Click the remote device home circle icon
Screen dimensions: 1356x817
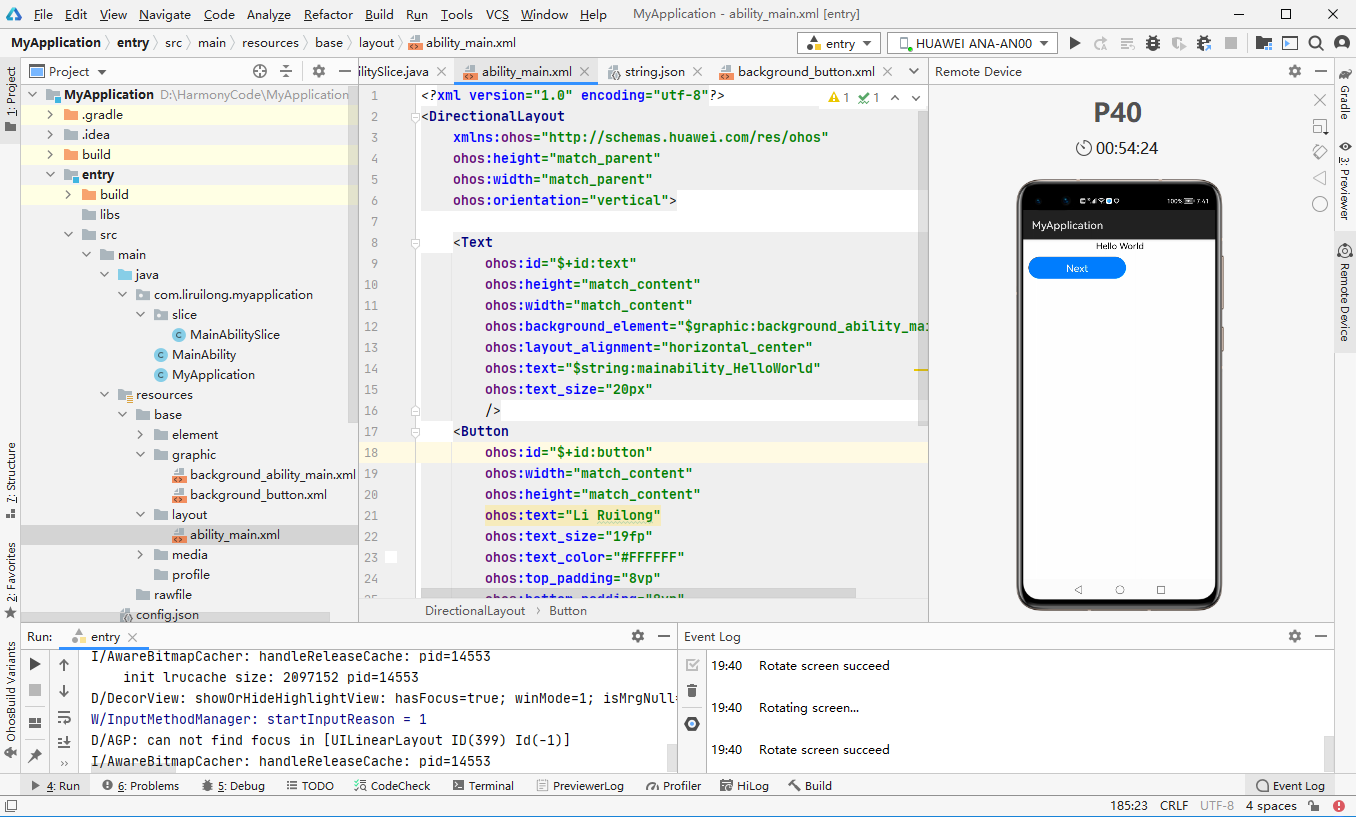click(1320, 204)
